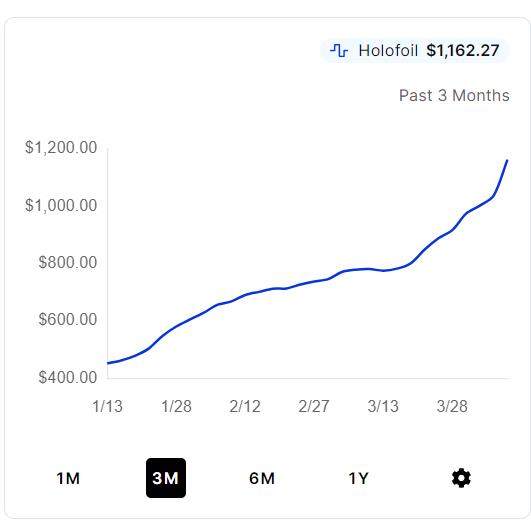
Task: Click the 3/28 date axis label
Action: (x=452, y=406)
